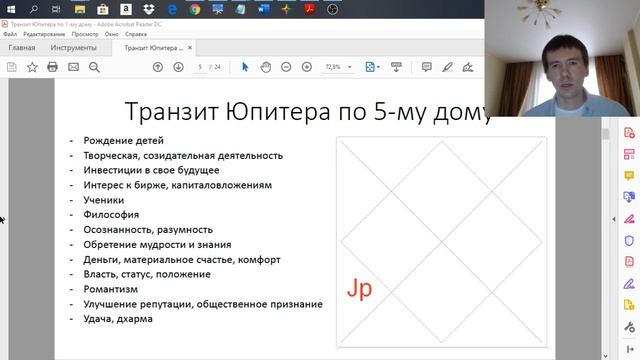The image size is (640, 360).
Task: Open the zoom percentage dropdown
Action: tap(350, 67)
